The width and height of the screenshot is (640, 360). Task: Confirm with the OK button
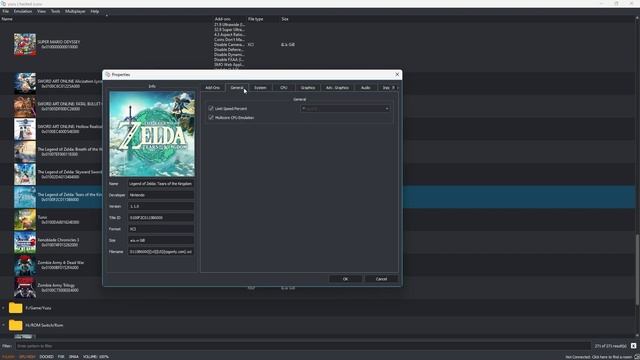point(345,279)
